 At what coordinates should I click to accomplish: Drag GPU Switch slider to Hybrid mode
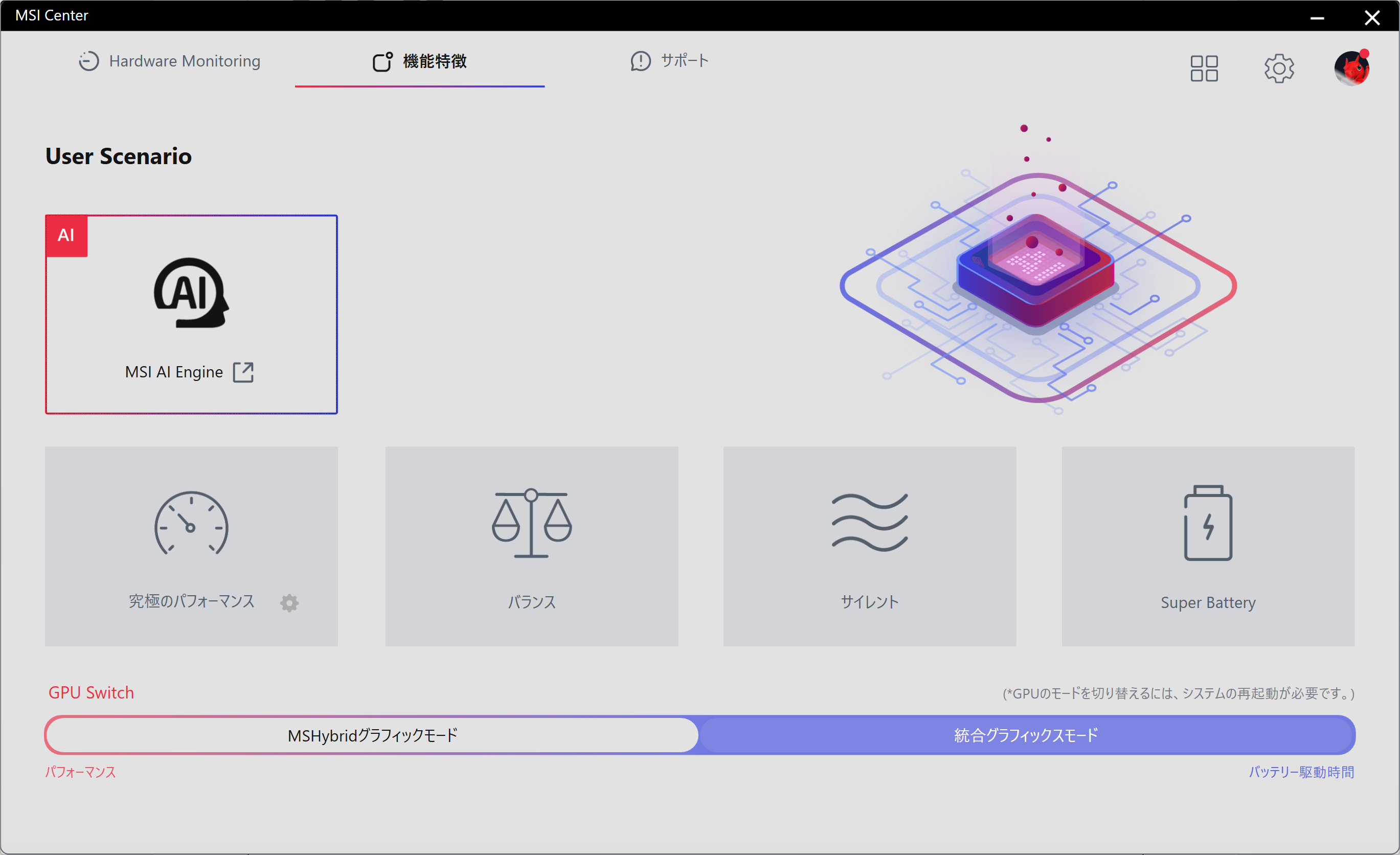[369, 736]
